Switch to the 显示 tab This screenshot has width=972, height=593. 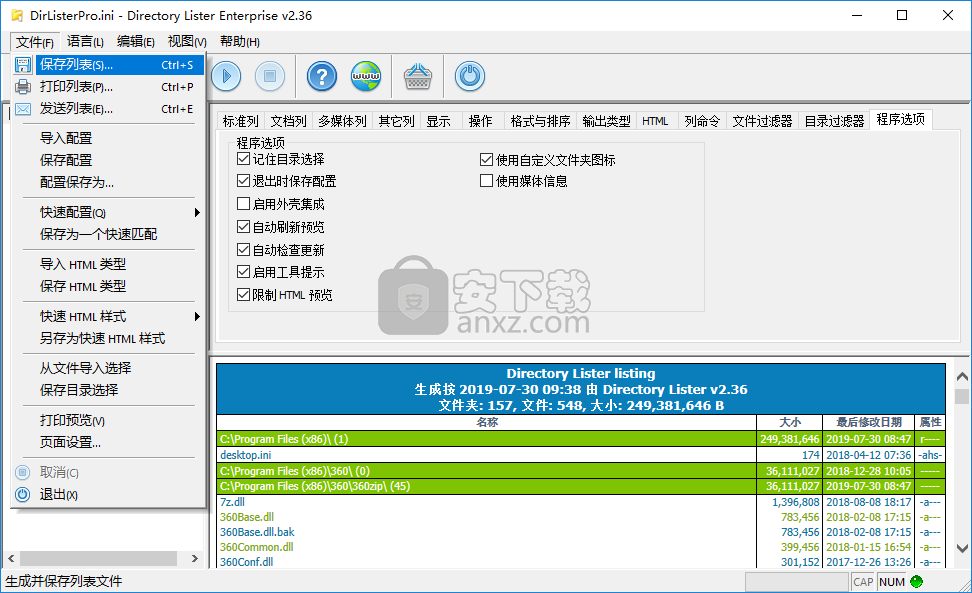tap(438, 121)
